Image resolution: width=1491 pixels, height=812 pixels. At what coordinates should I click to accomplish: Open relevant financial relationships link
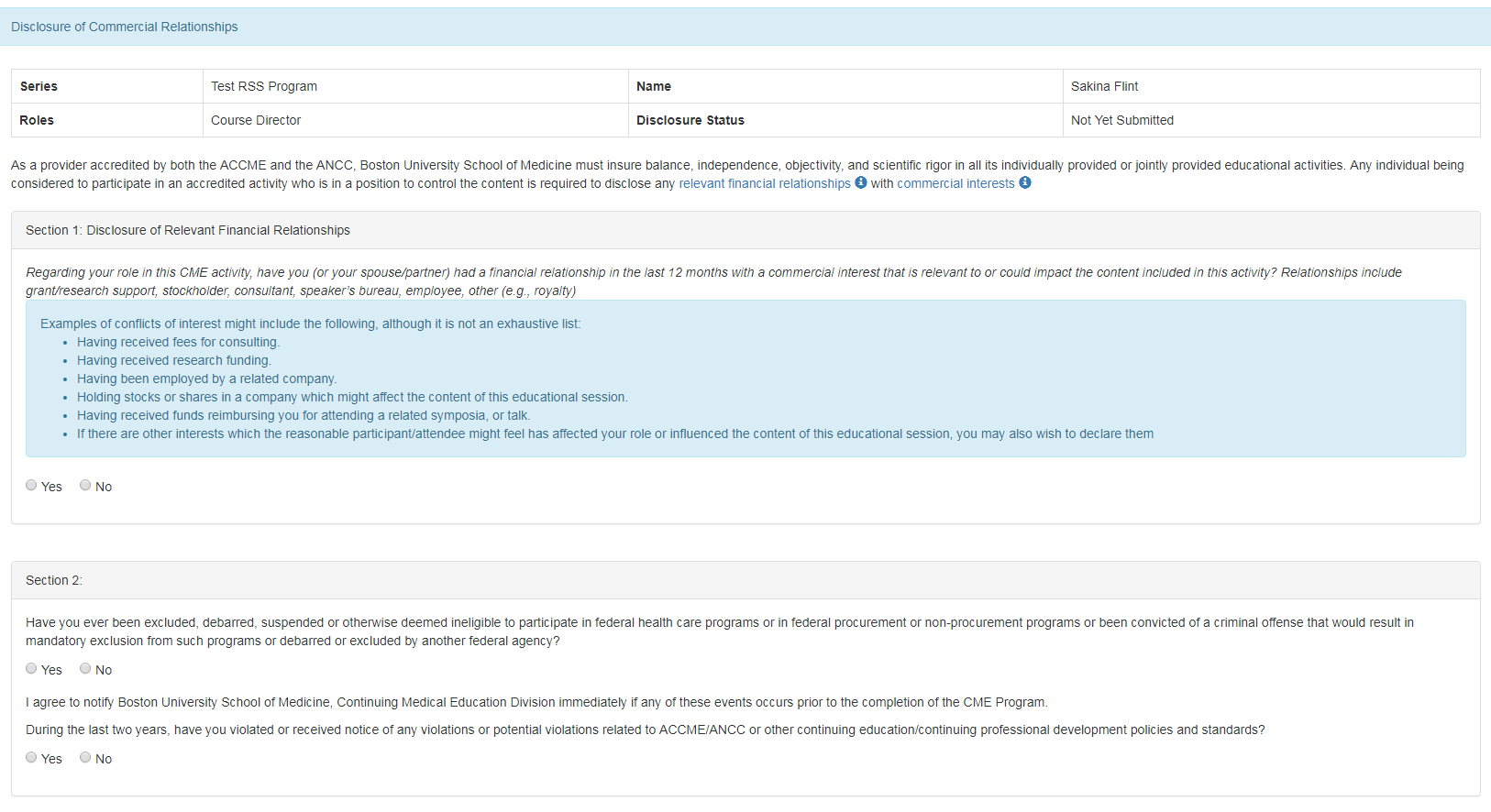click(765, 183)
